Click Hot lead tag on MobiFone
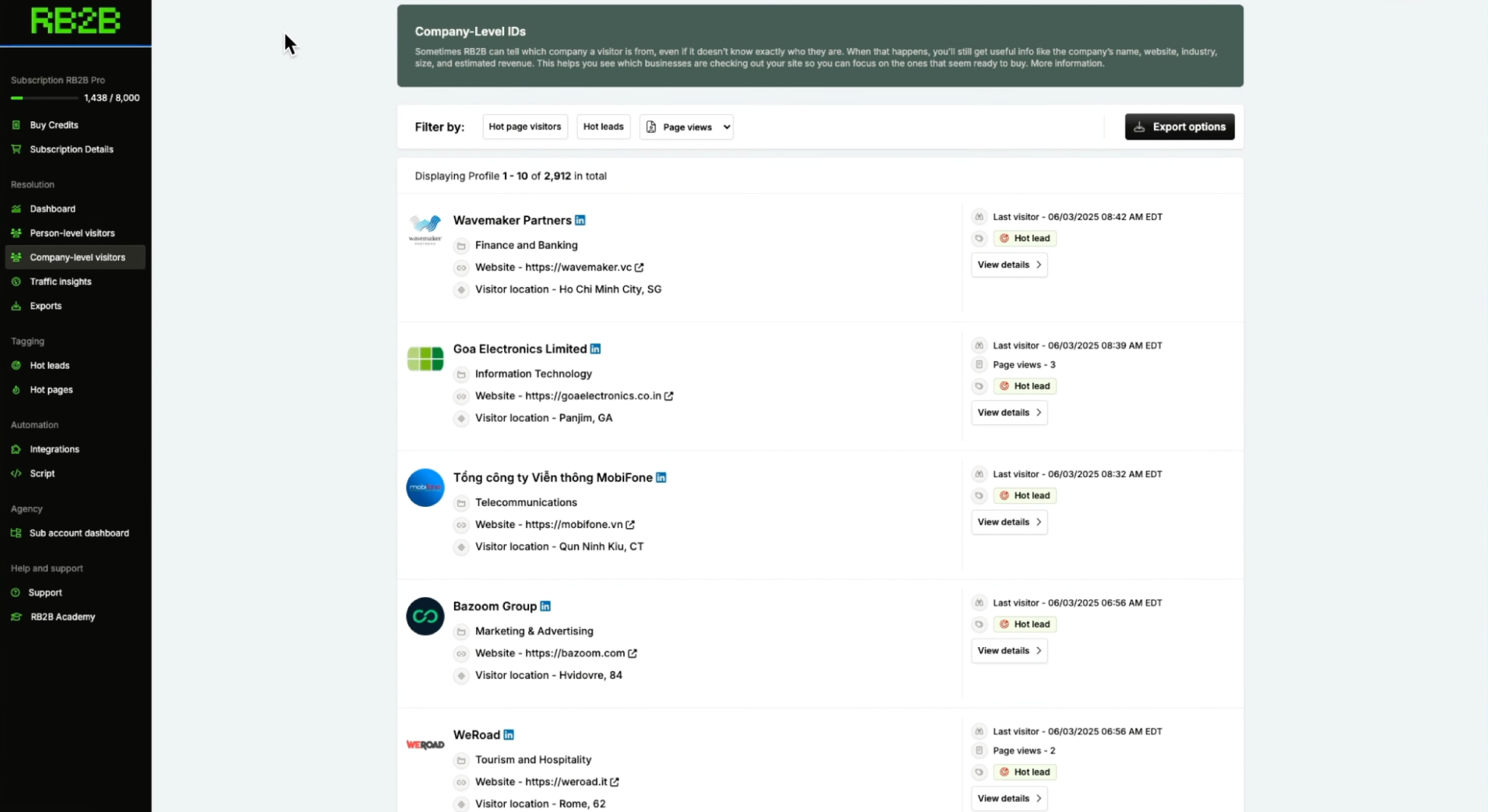 pyautogui.click(x=1024, y=495)
